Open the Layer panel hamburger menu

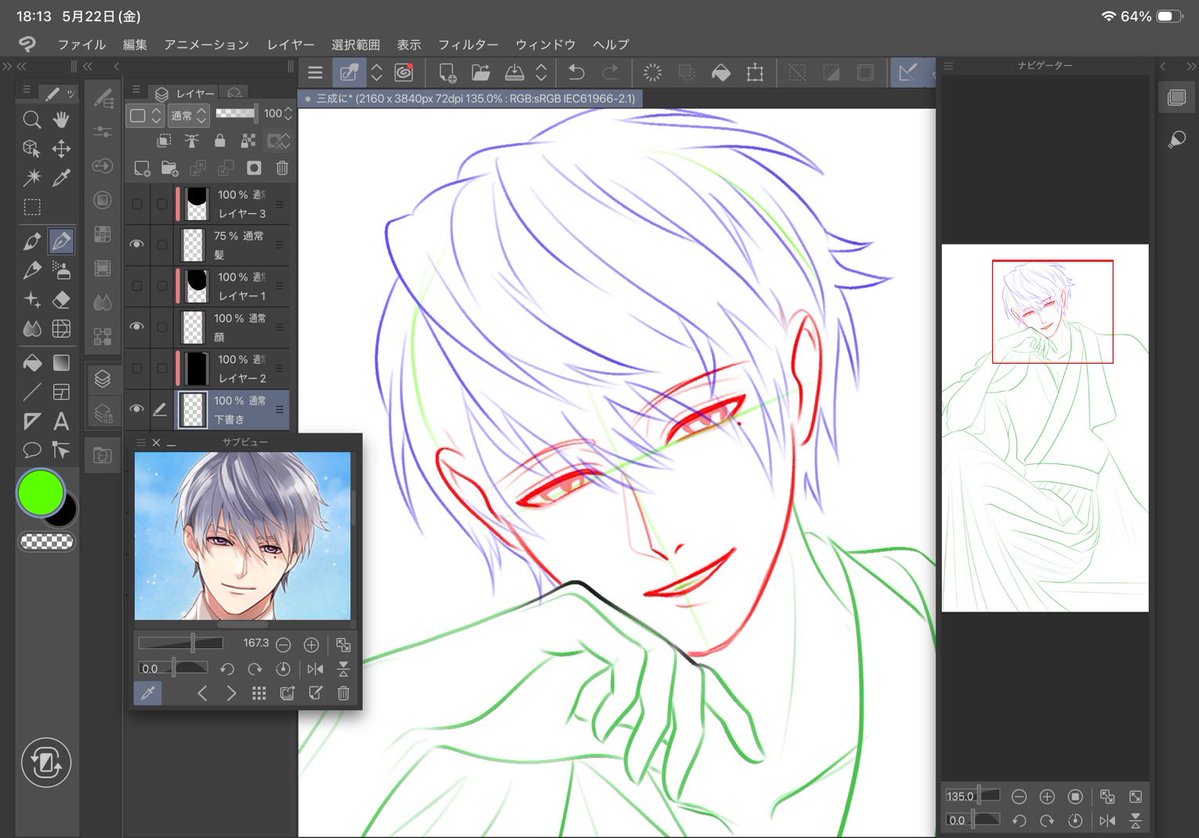pos(136,90)
